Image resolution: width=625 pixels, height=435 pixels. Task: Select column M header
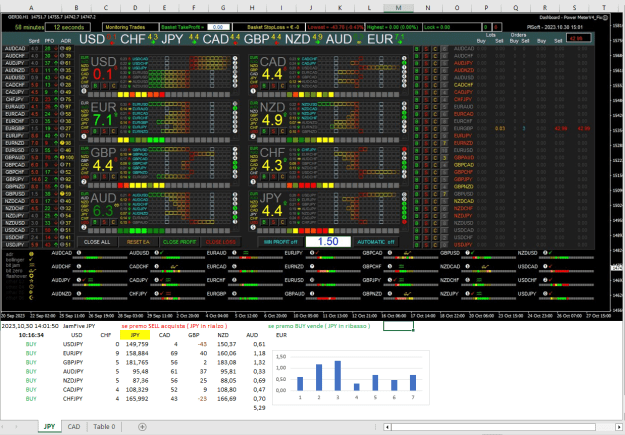(398, 8)
